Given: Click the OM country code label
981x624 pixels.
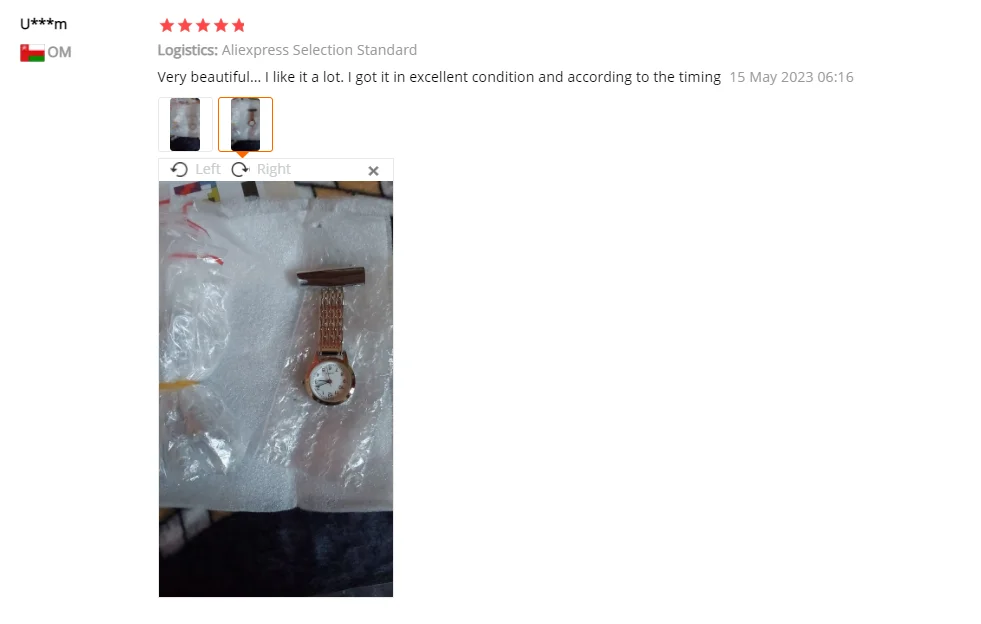Looking at the screenshot, I should point(59,53).
